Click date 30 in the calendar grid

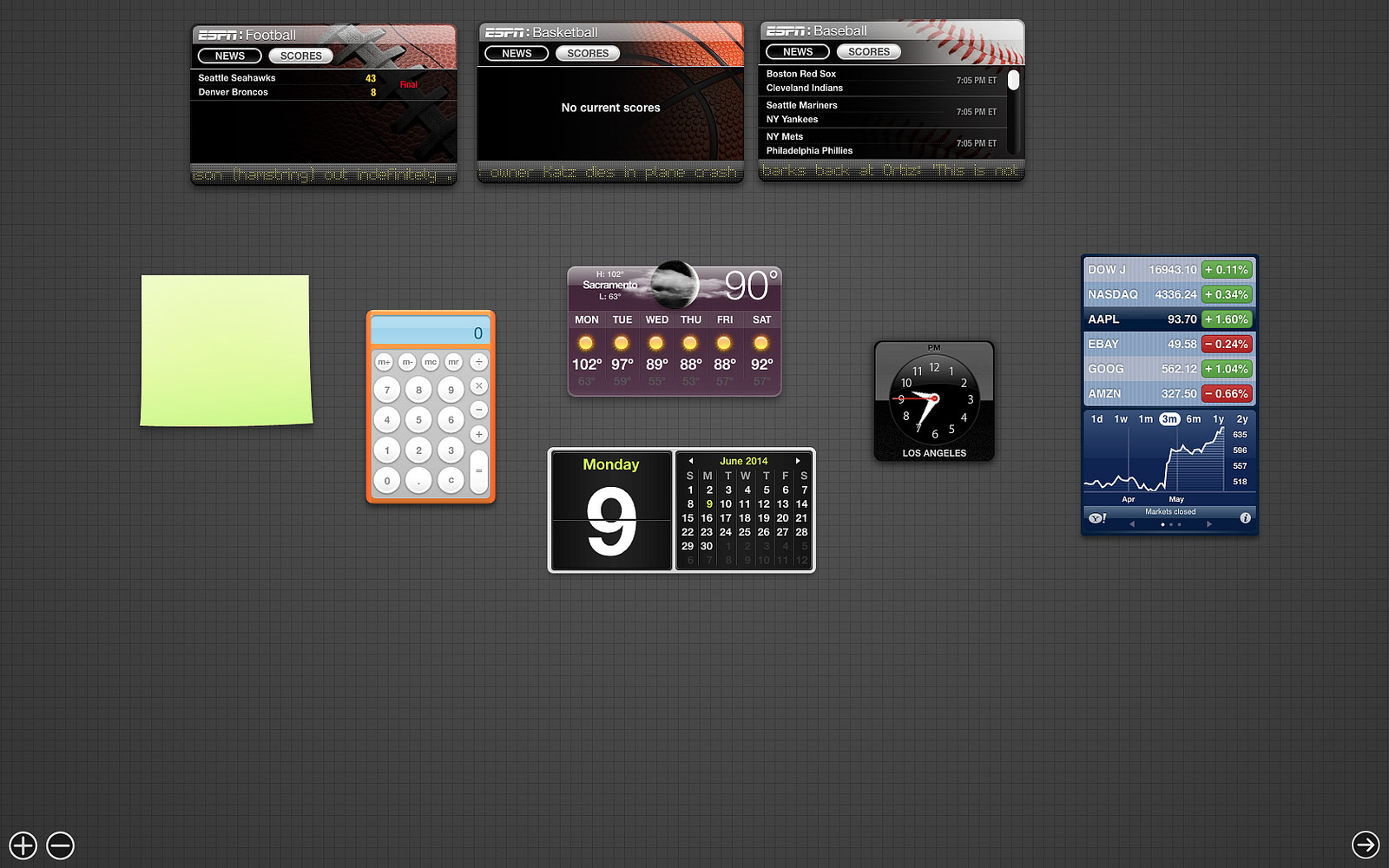click(707, 546)
